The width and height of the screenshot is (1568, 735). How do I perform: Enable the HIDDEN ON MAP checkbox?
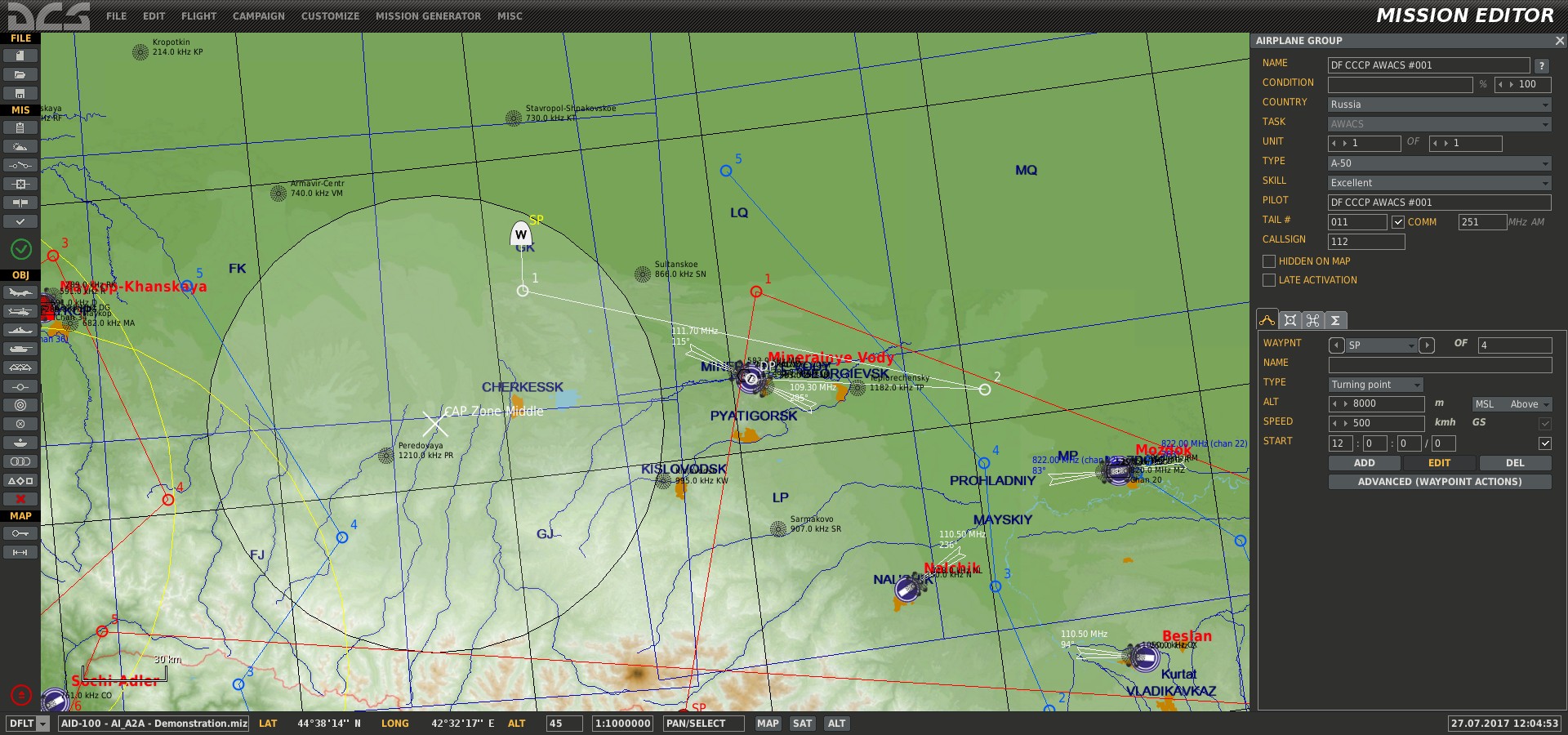1269,261
